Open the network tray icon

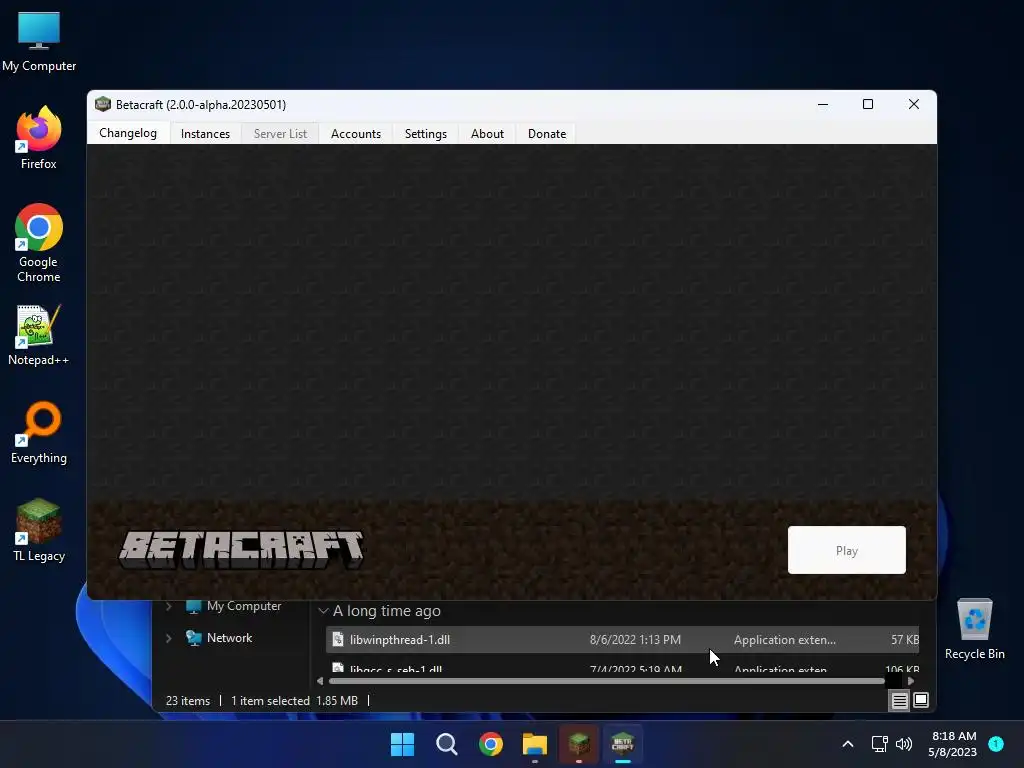880,744
